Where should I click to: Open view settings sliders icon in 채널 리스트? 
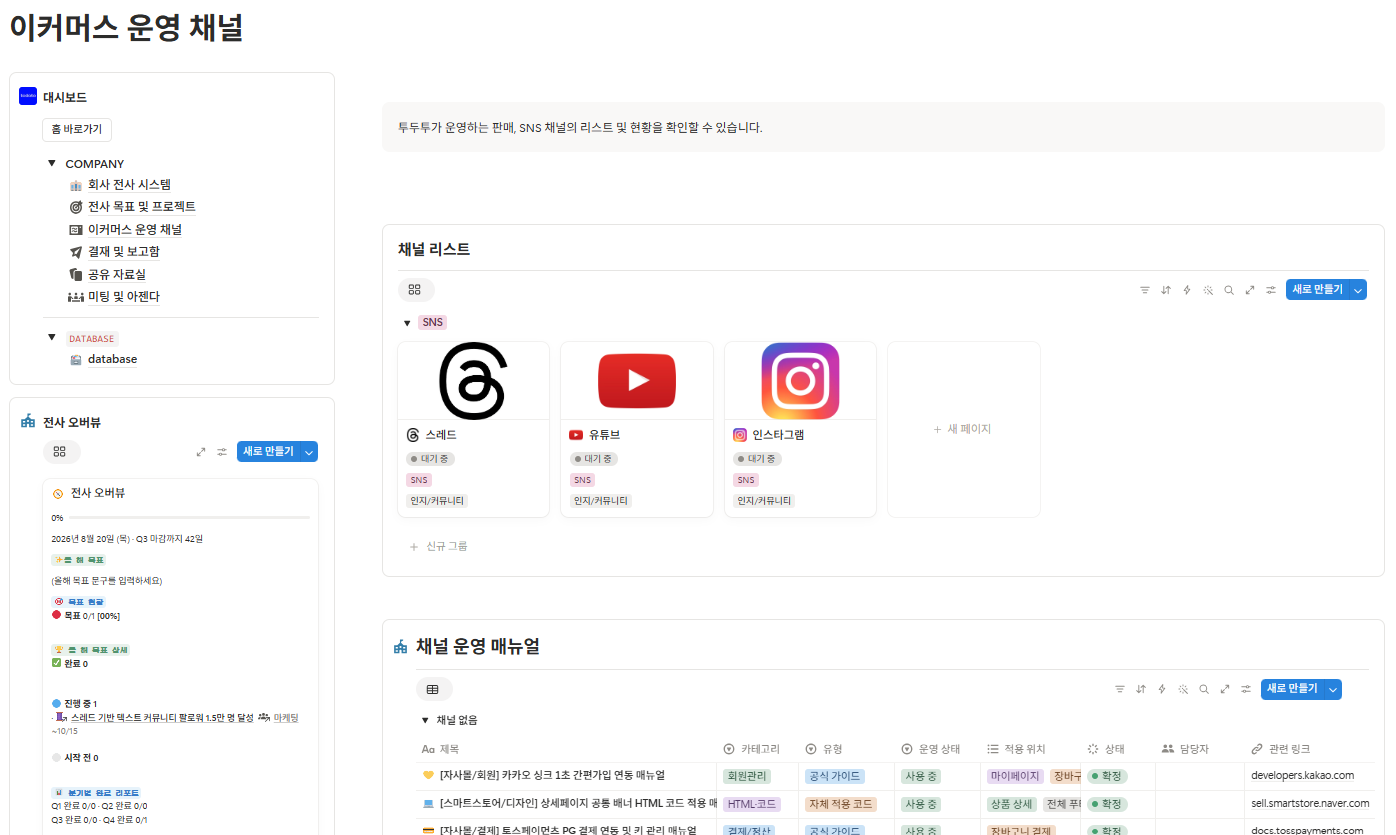coord(1271,290)
